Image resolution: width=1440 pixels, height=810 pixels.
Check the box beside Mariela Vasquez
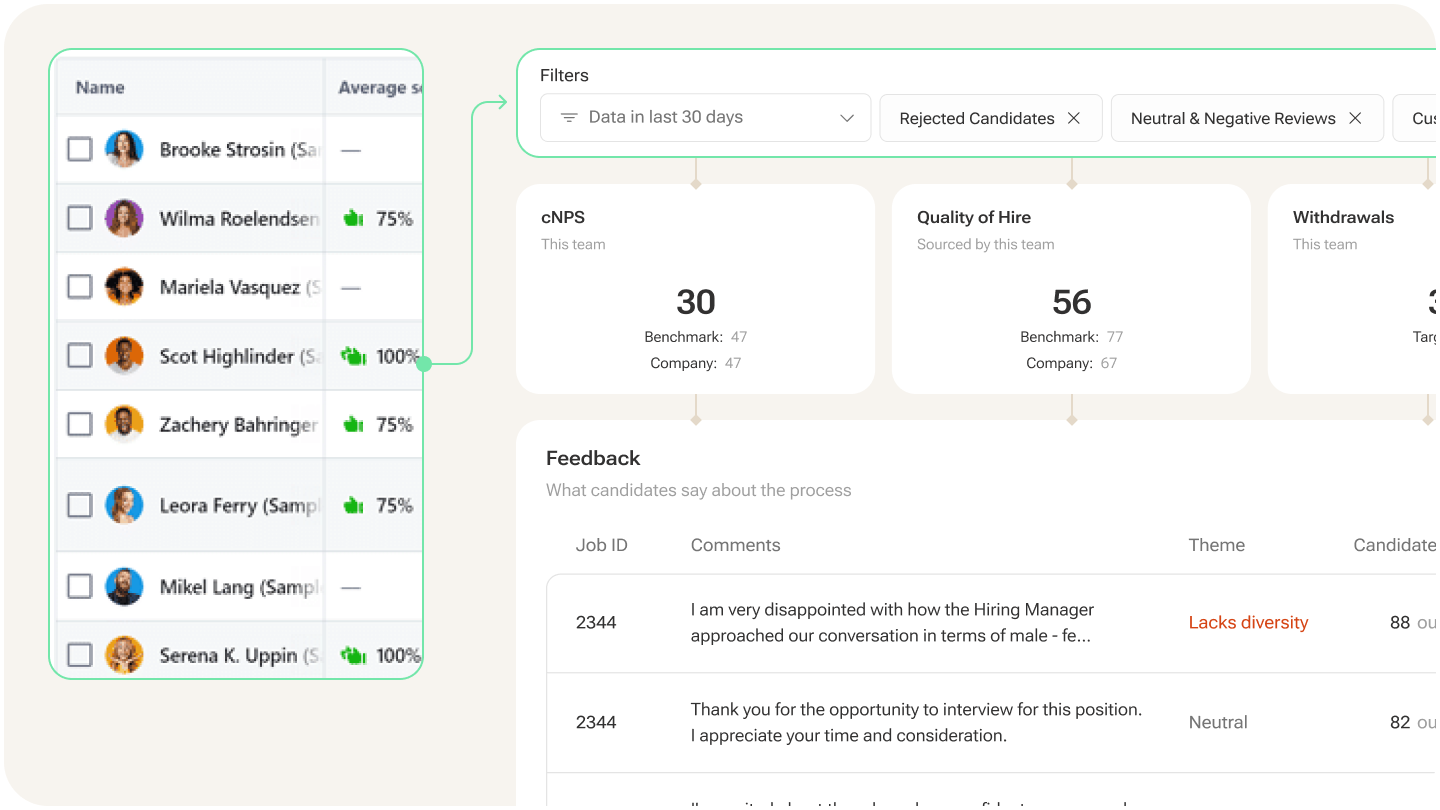[80, 287]
